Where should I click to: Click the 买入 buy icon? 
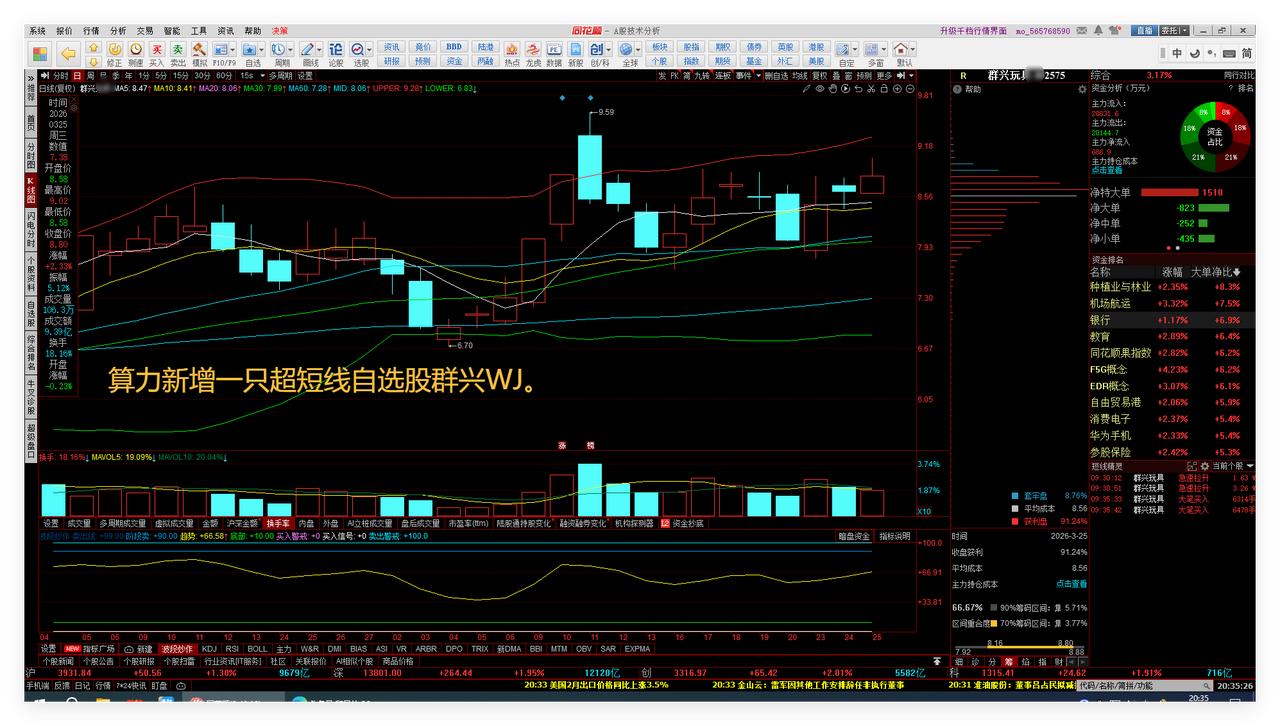click(x=156, y=52)
